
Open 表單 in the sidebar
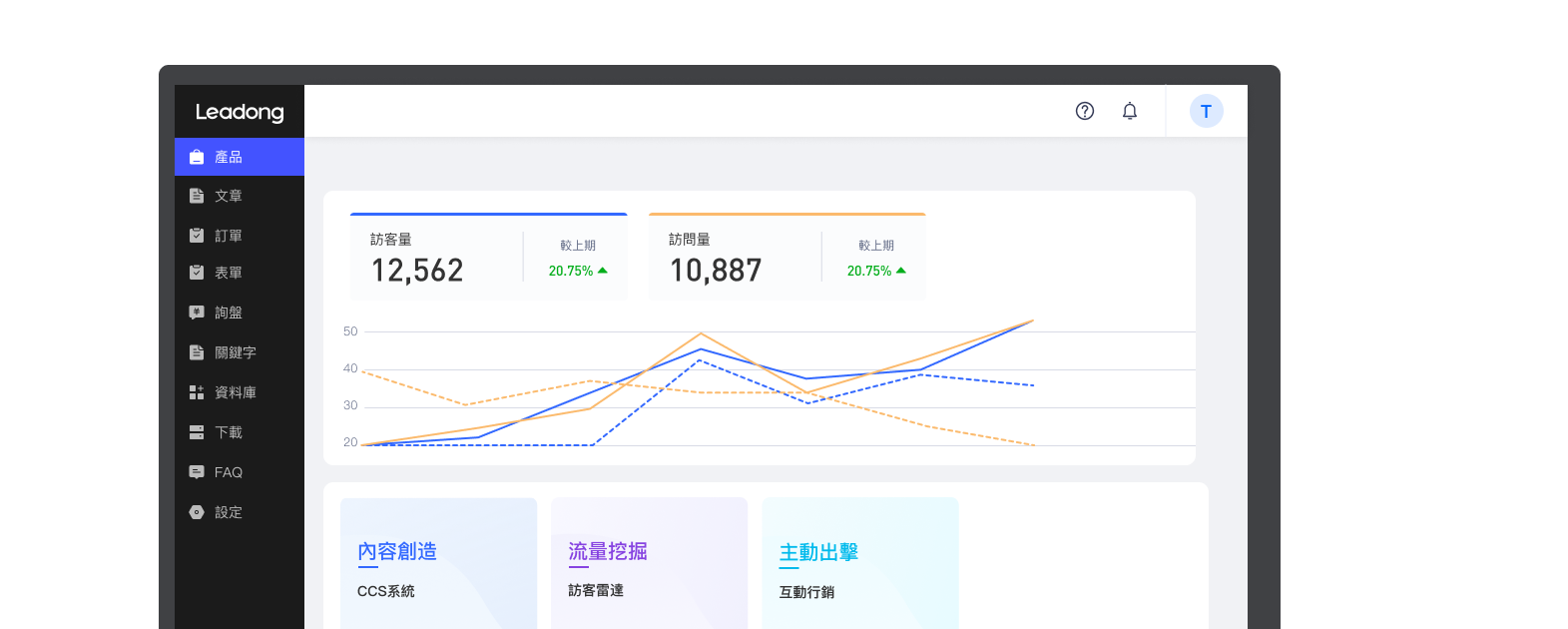(240, 273)
